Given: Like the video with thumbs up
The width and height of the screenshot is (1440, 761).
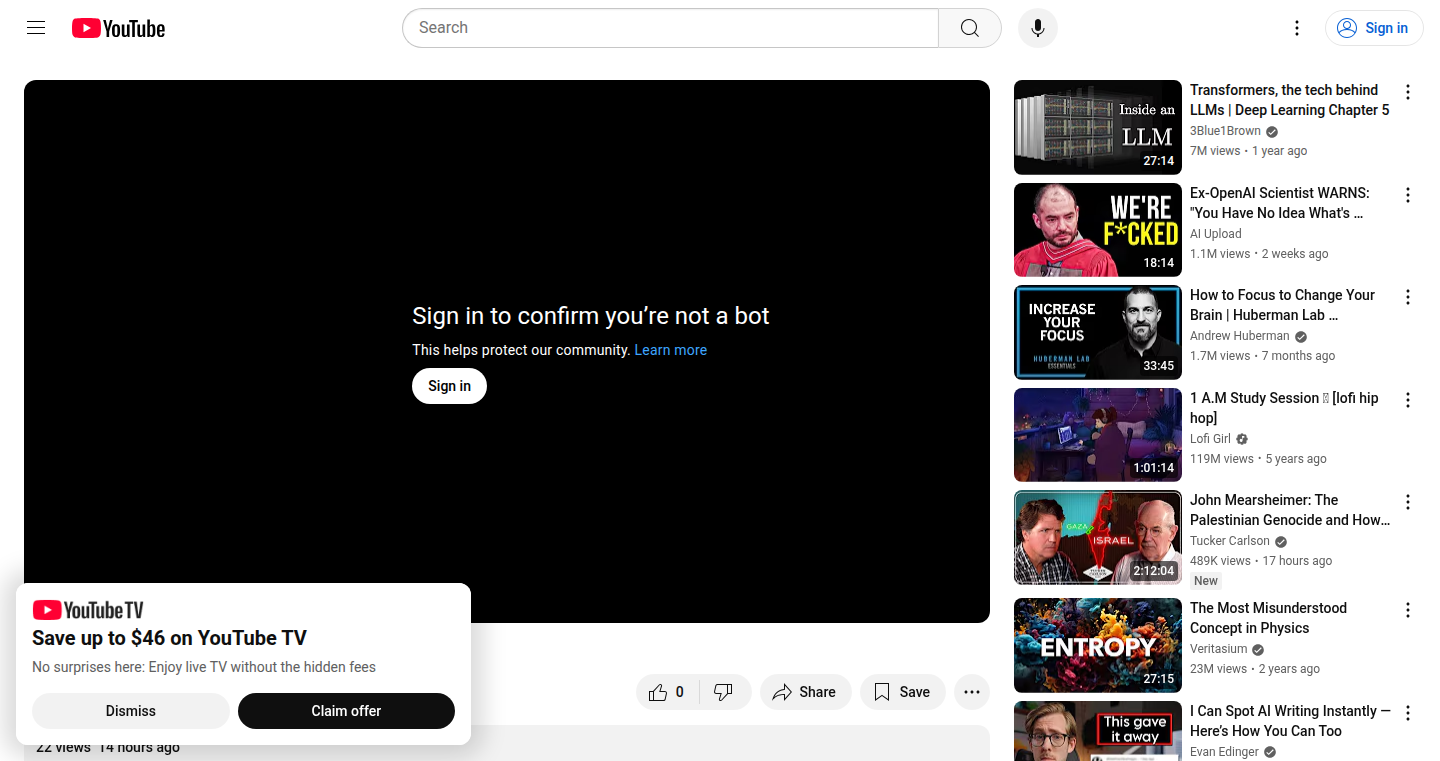Looking at the screenshot, I should 666,692.
